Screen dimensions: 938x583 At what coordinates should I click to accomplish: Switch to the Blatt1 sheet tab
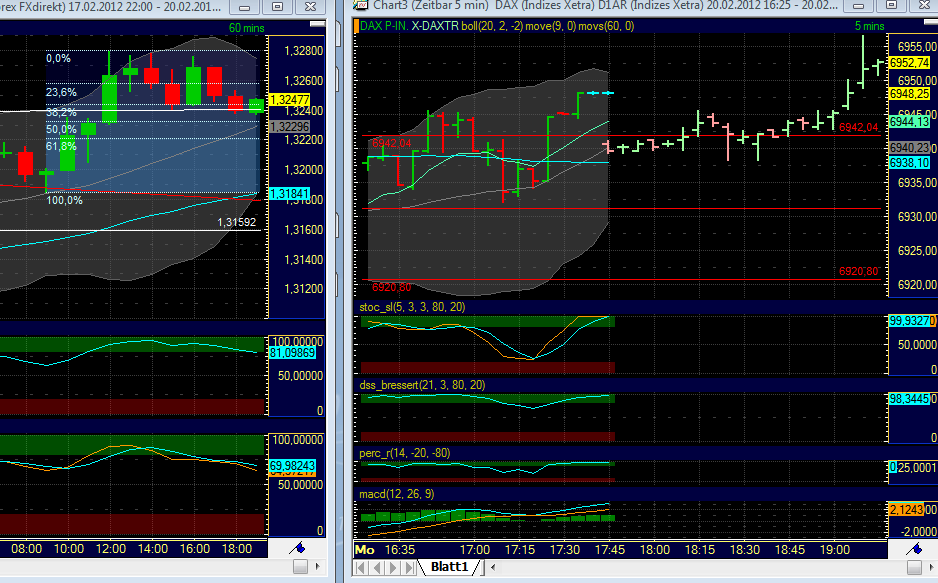click(452, 565)
